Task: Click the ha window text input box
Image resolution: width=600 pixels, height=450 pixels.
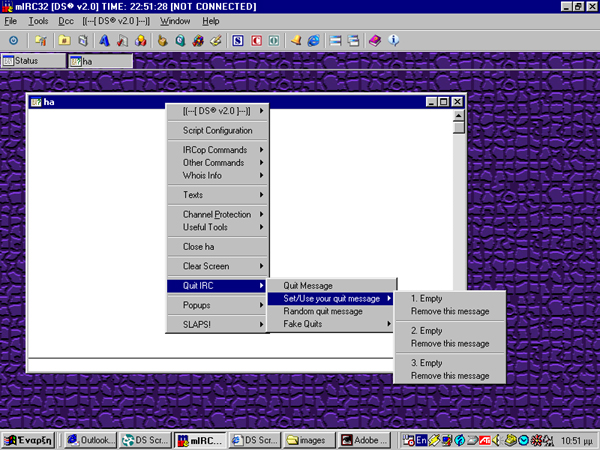Action: (211, 365)
